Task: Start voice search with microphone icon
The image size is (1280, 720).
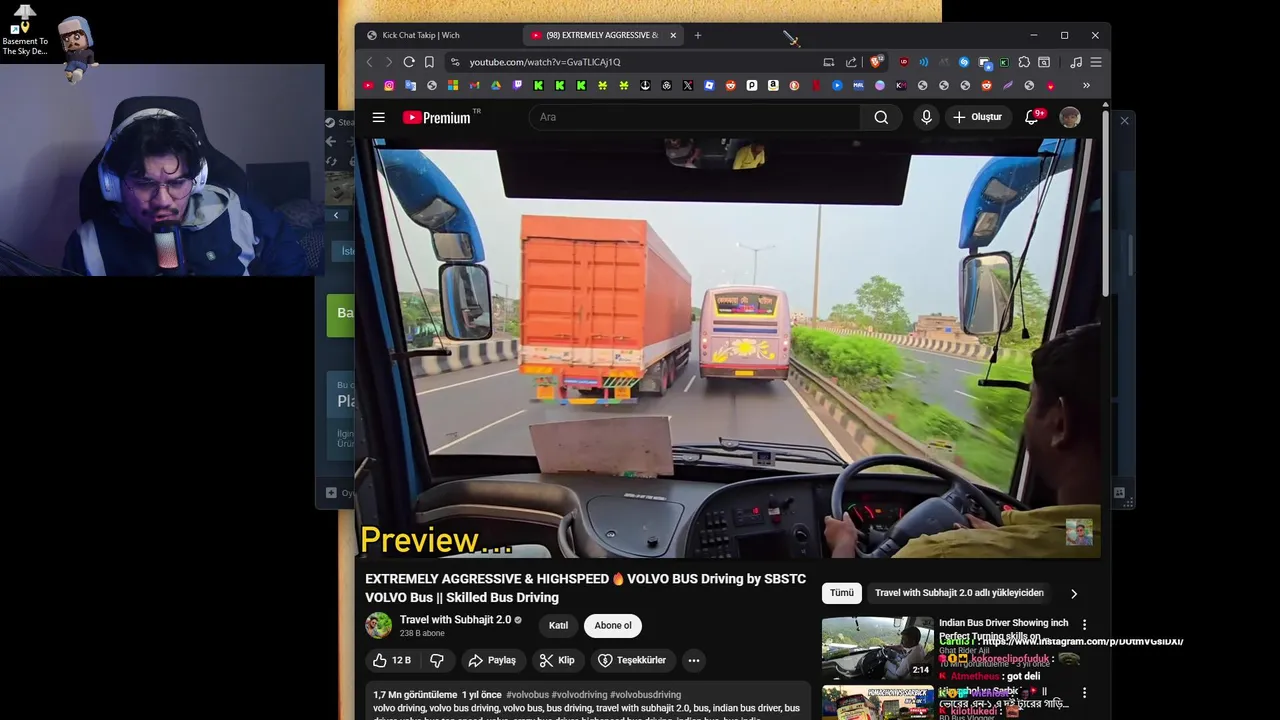Action: tap(926, 117)
